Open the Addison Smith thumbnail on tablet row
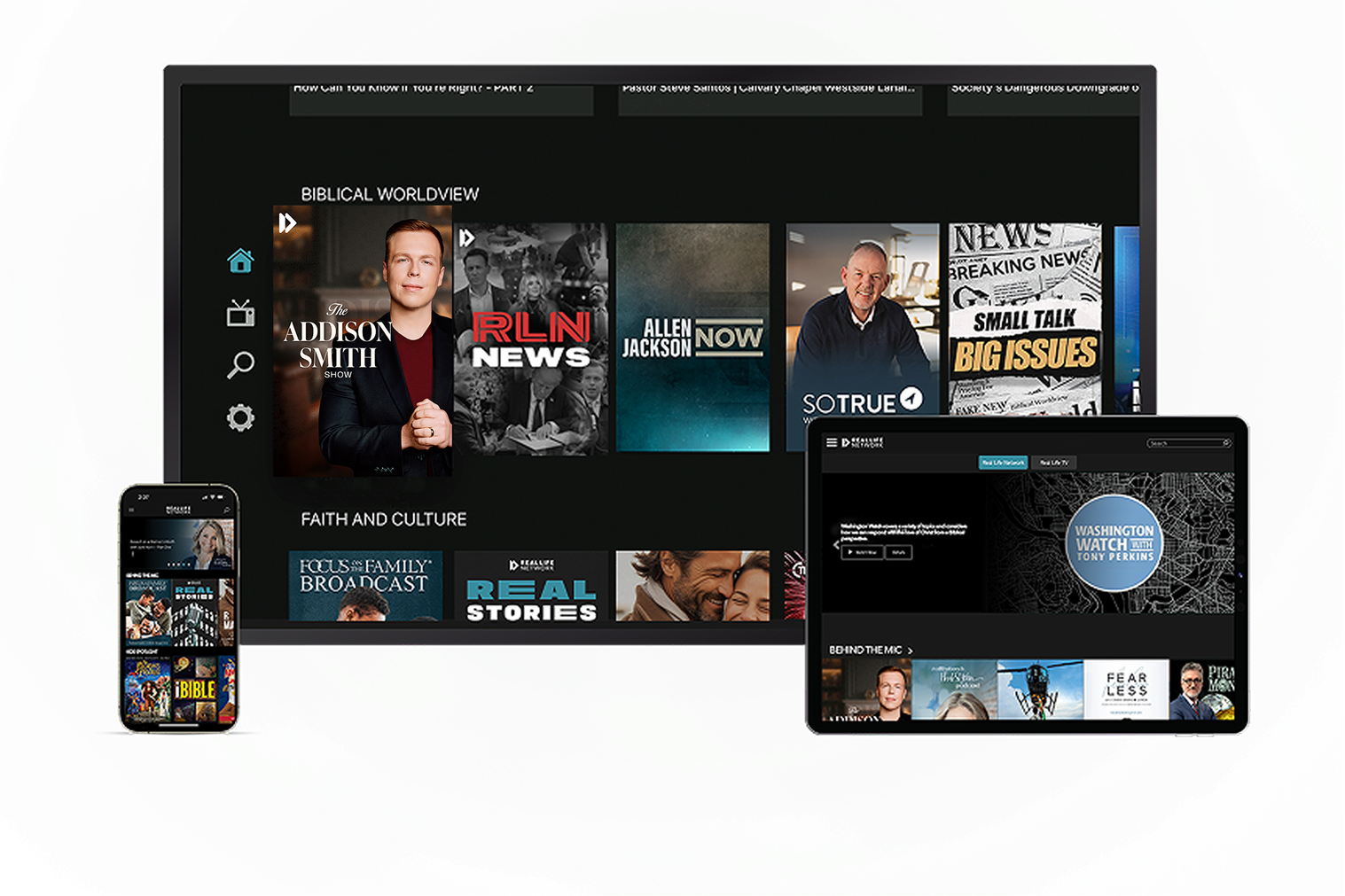Viewport: 1345px width, 896px height. click(x=866, y=689)
